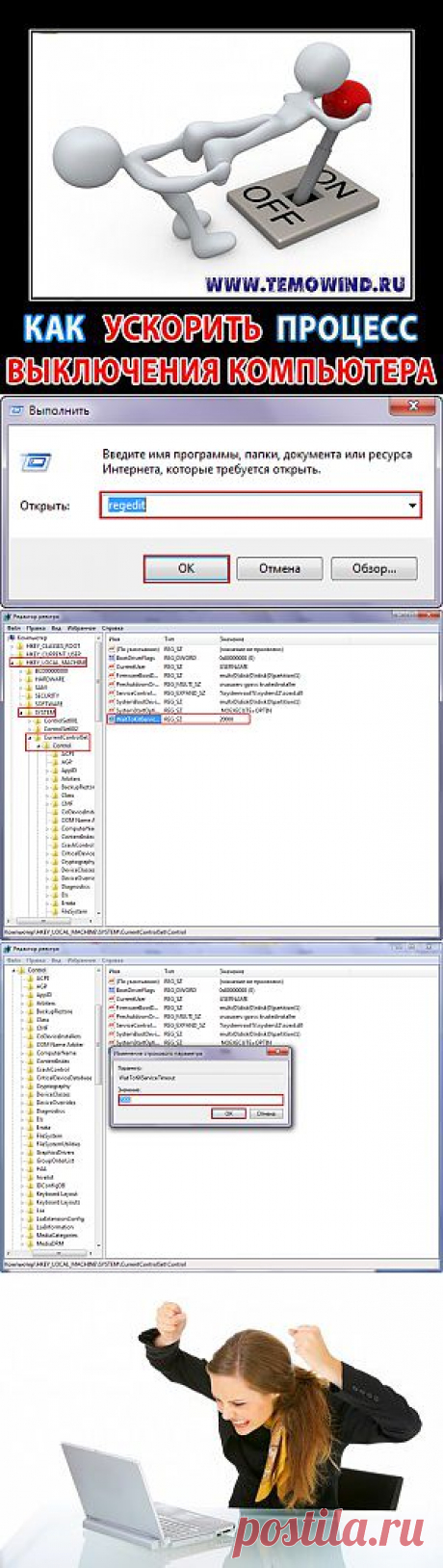Viewport: 443px width, 1568px height.
Task: Click the WaitToKillServiceTimeout string value icon, window without dialog
Action: [x=112, y=719]
